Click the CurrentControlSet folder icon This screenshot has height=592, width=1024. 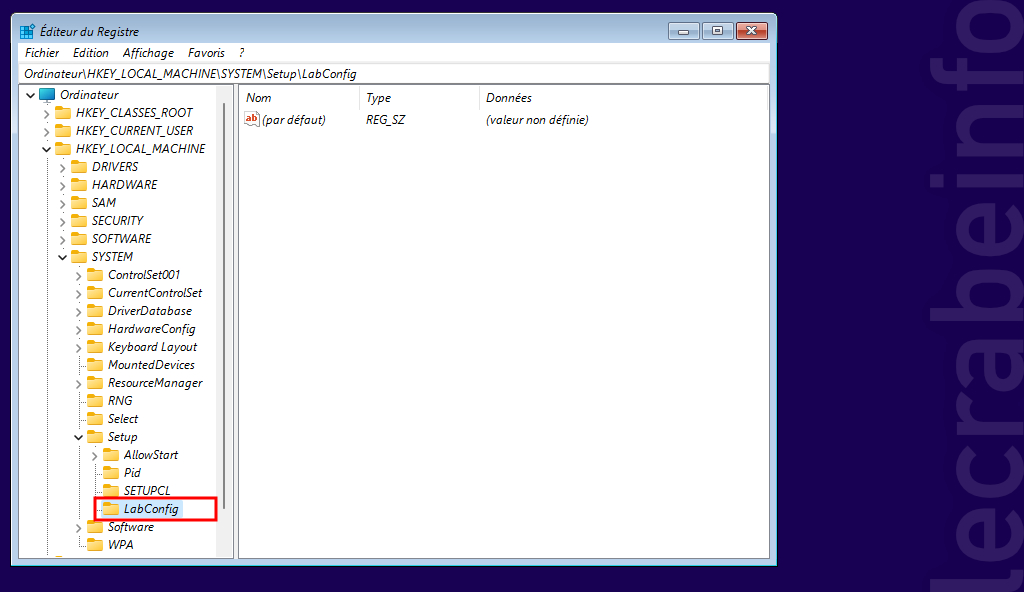[x=95, y=293]
